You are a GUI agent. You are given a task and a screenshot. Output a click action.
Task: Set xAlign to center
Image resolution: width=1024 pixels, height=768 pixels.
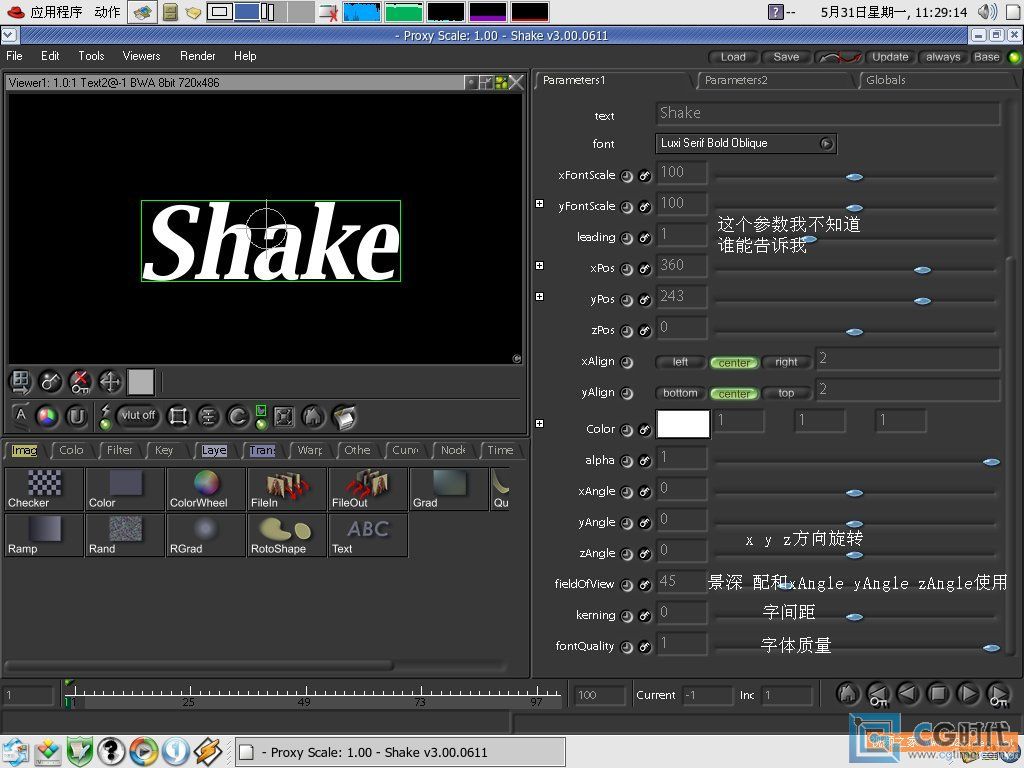pos(734,362)
